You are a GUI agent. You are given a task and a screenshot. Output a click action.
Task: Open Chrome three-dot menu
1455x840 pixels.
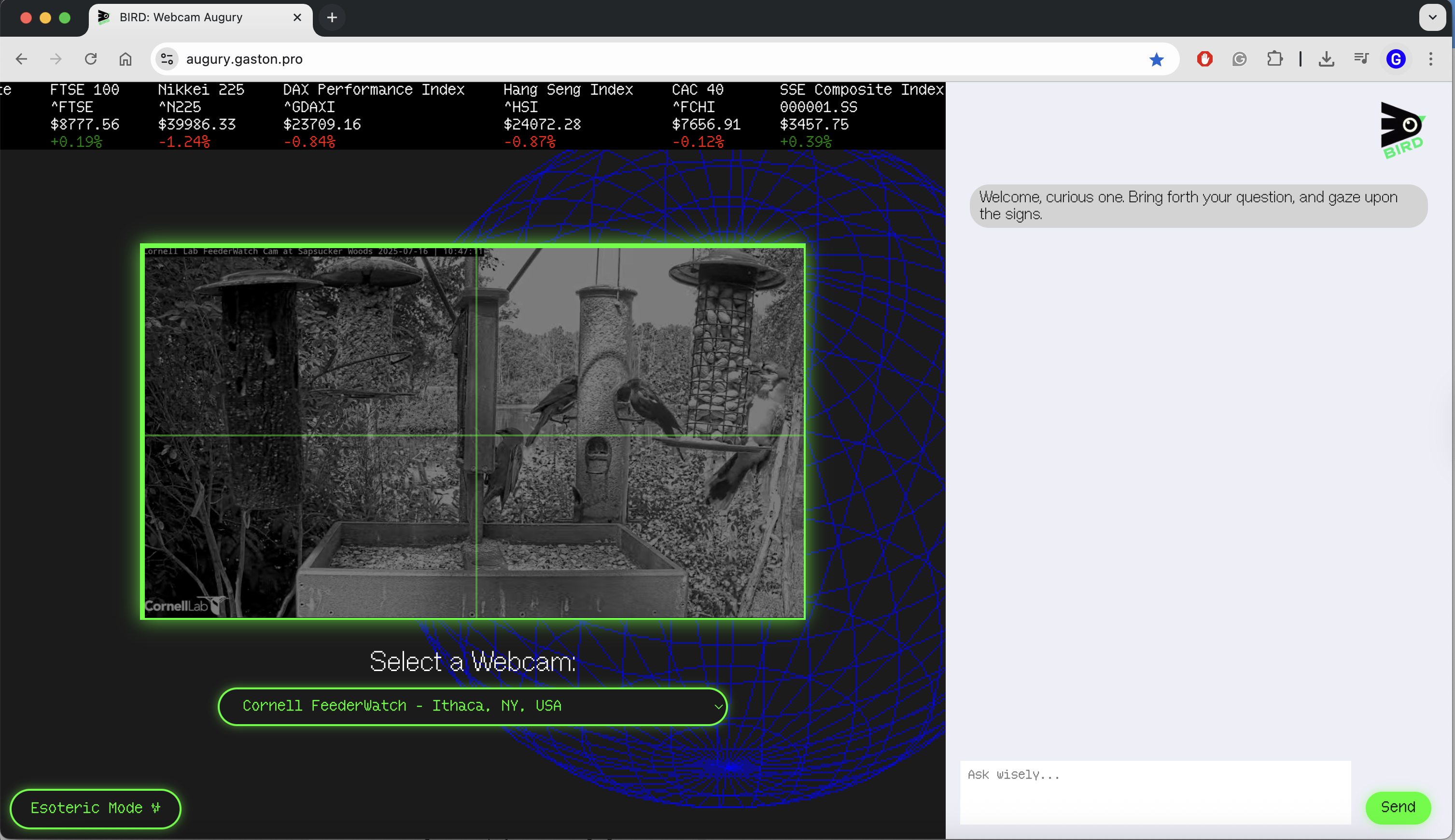click(1430, 59)
